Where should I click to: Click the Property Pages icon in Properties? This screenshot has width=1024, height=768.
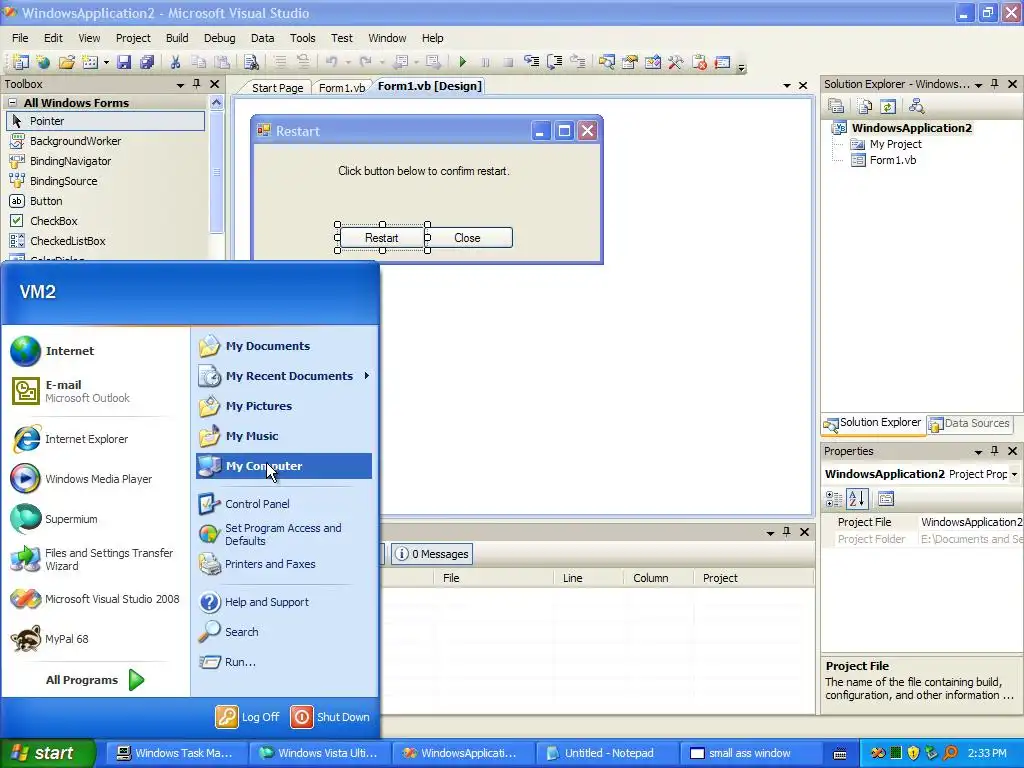click(886, 499)
